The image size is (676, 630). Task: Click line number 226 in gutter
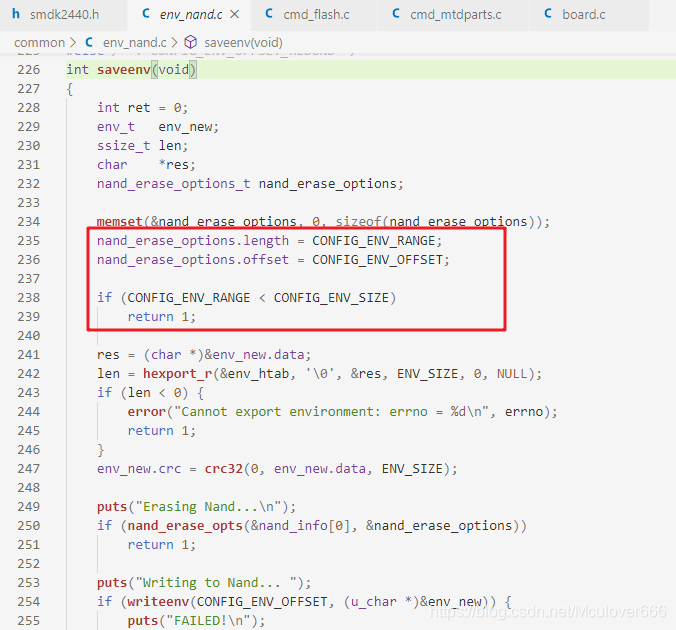(28, 70)
